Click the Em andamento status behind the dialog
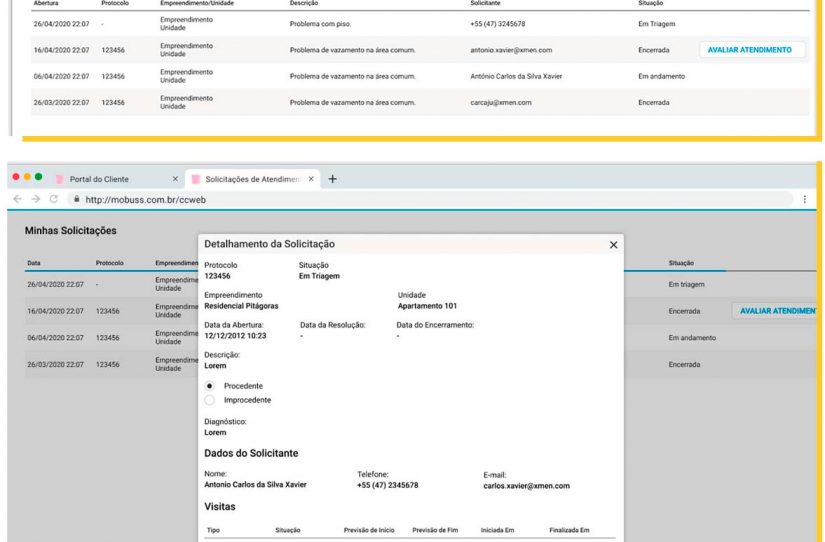 (x=692, y=338)
